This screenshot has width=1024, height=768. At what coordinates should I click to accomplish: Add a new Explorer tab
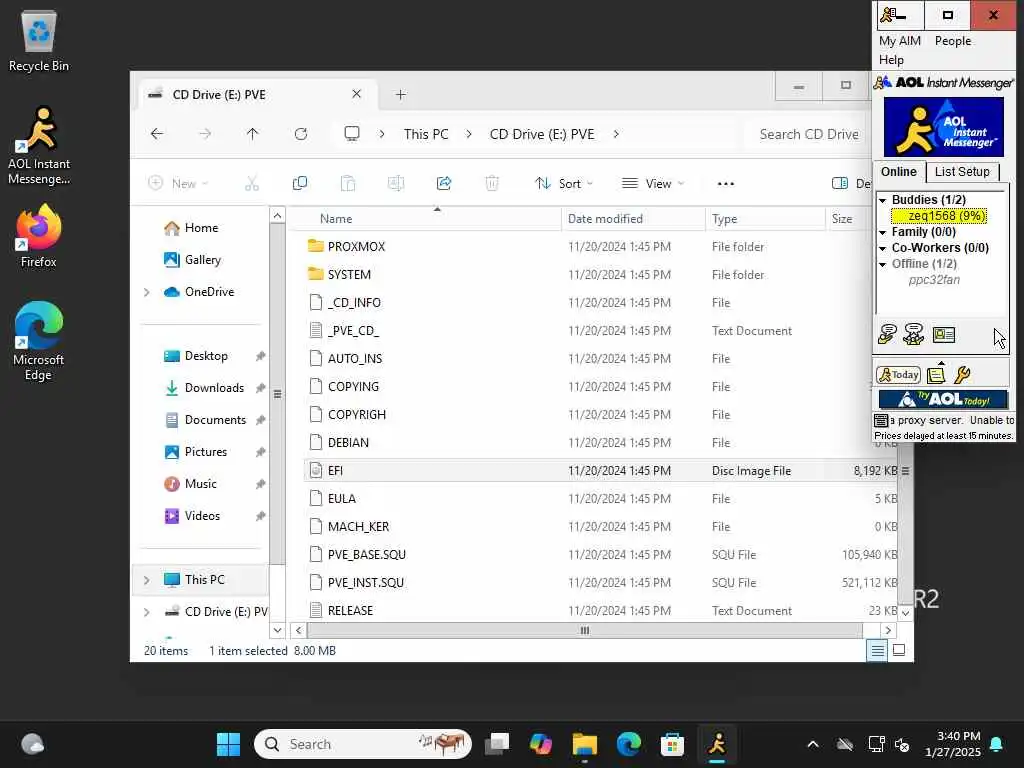400,94
